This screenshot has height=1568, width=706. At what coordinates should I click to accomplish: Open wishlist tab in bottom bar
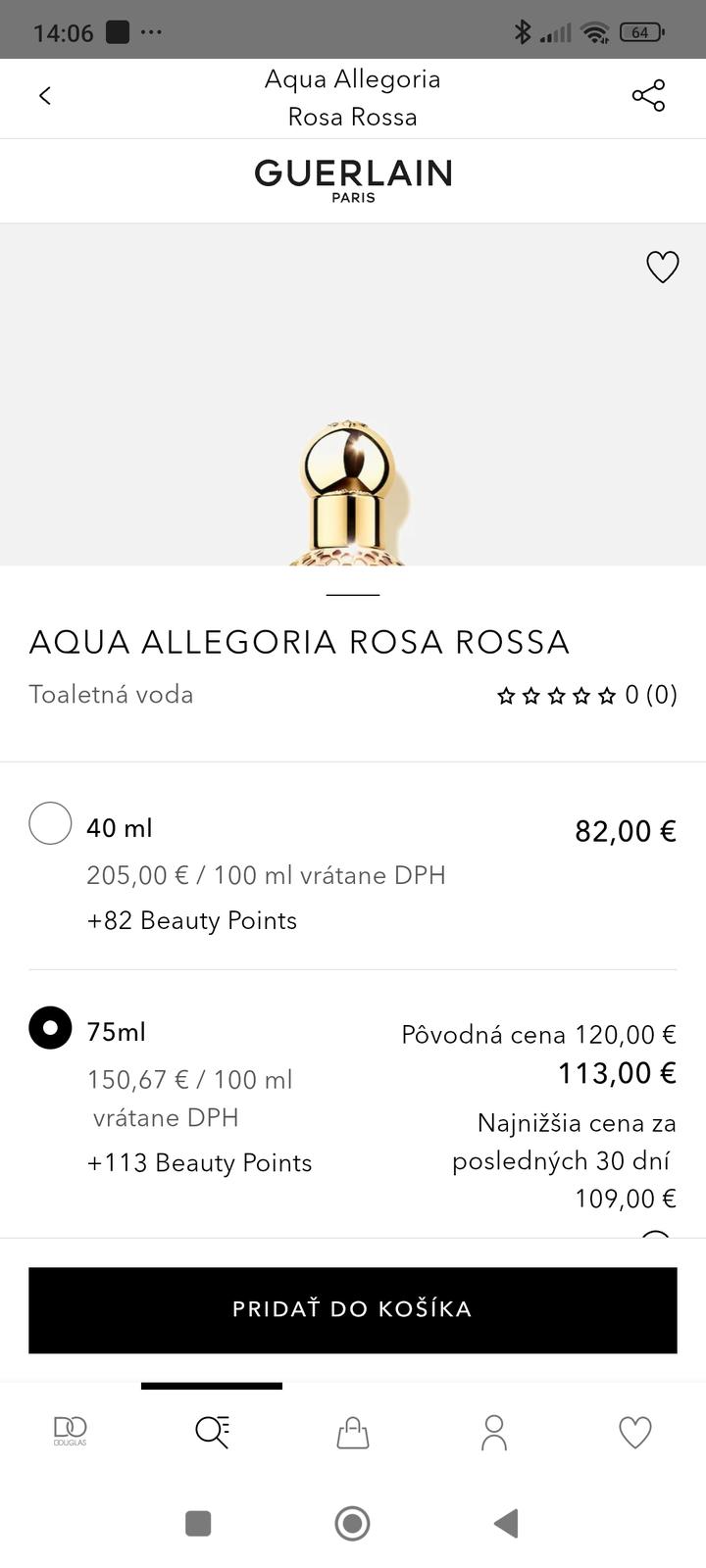coord(635,1432)
